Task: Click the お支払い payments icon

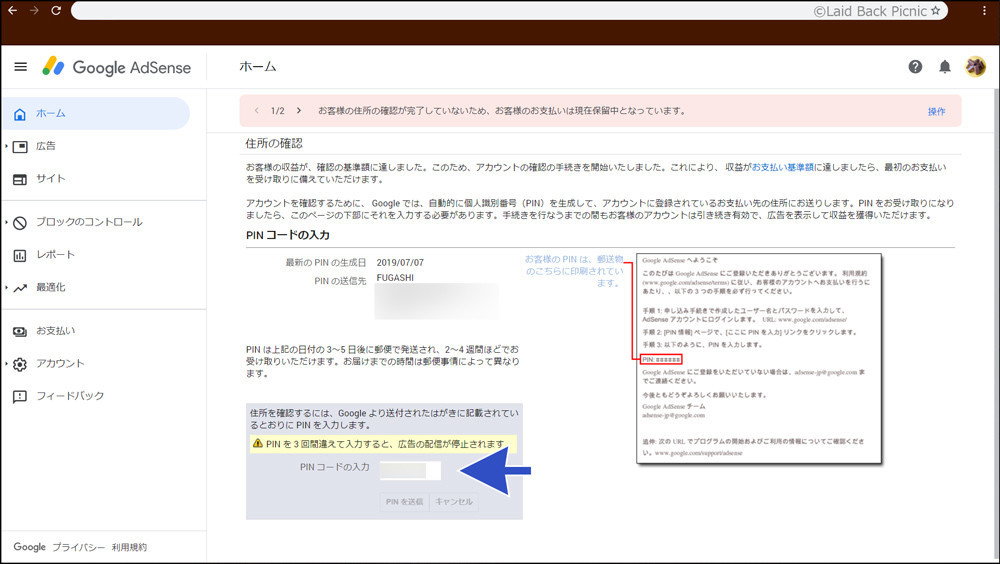Action: click(20, 331)
